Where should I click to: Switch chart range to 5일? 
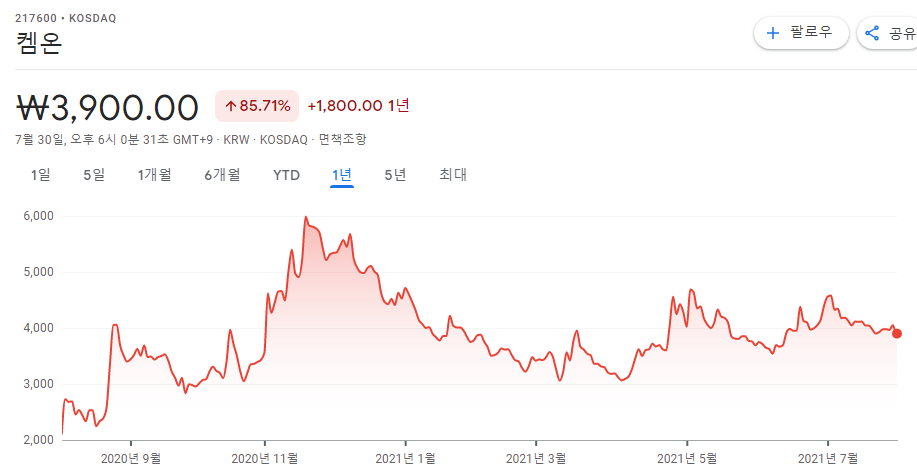[x=94, y=175]
